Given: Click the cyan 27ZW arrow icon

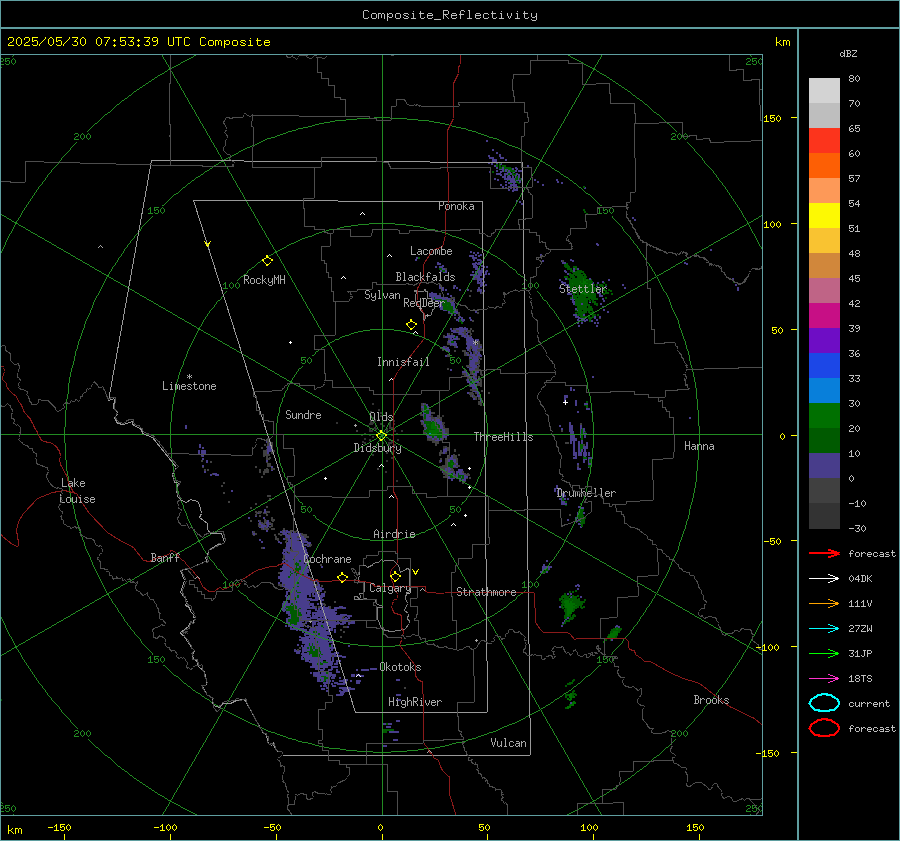Looking at the screenshot, I should pos(824,629).
